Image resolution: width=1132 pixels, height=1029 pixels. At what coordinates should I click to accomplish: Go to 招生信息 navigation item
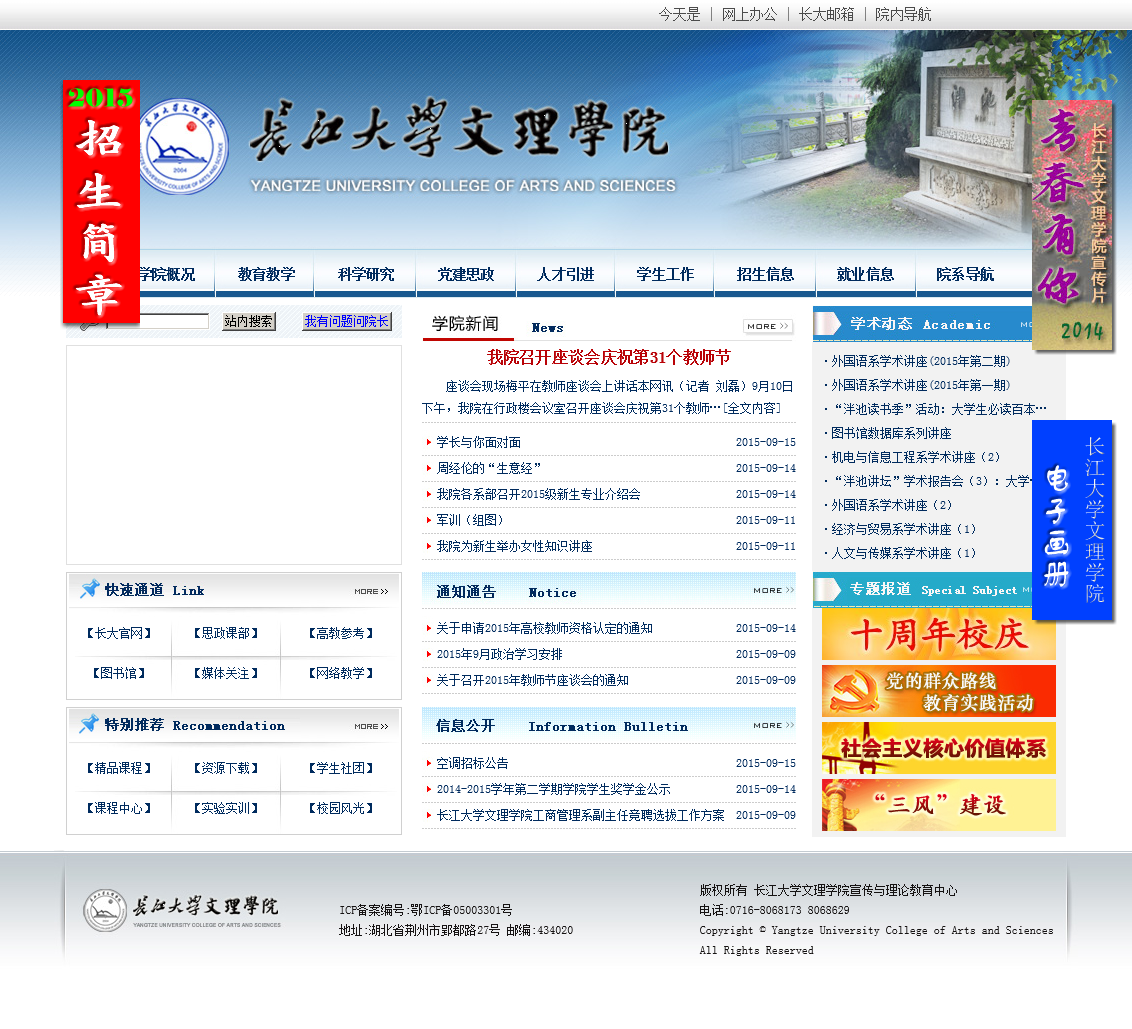[765, 274]
